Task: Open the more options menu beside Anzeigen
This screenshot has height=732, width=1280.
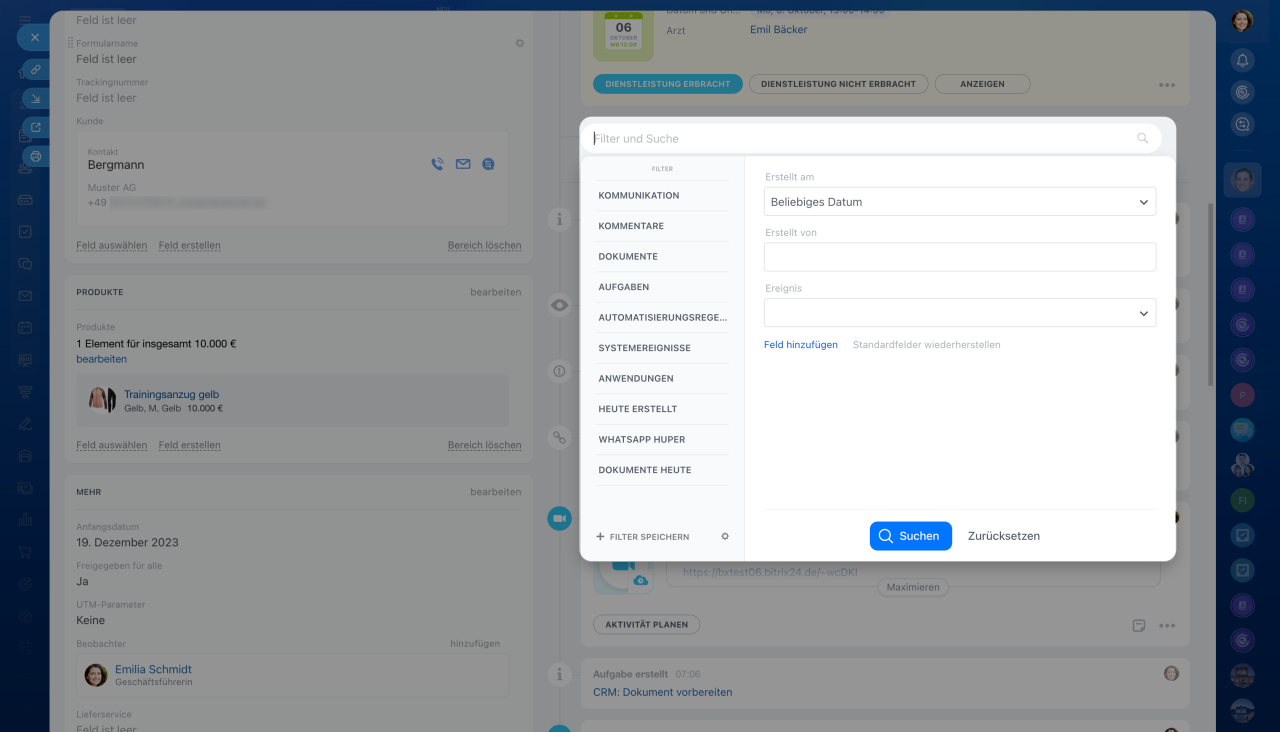Action: pos(1166,85)
